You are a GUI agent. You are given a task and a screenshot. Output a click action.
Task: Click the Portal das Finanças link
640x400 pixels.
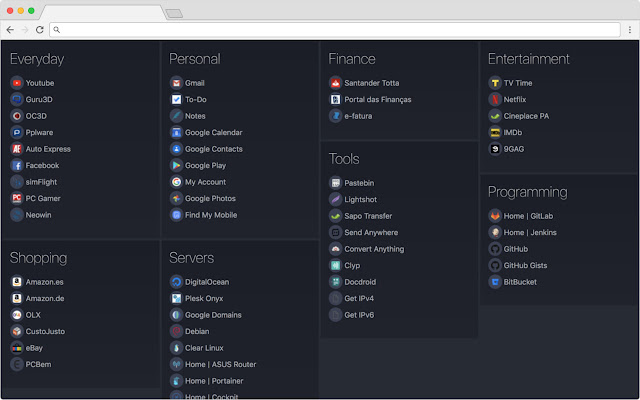click(378, 100)
